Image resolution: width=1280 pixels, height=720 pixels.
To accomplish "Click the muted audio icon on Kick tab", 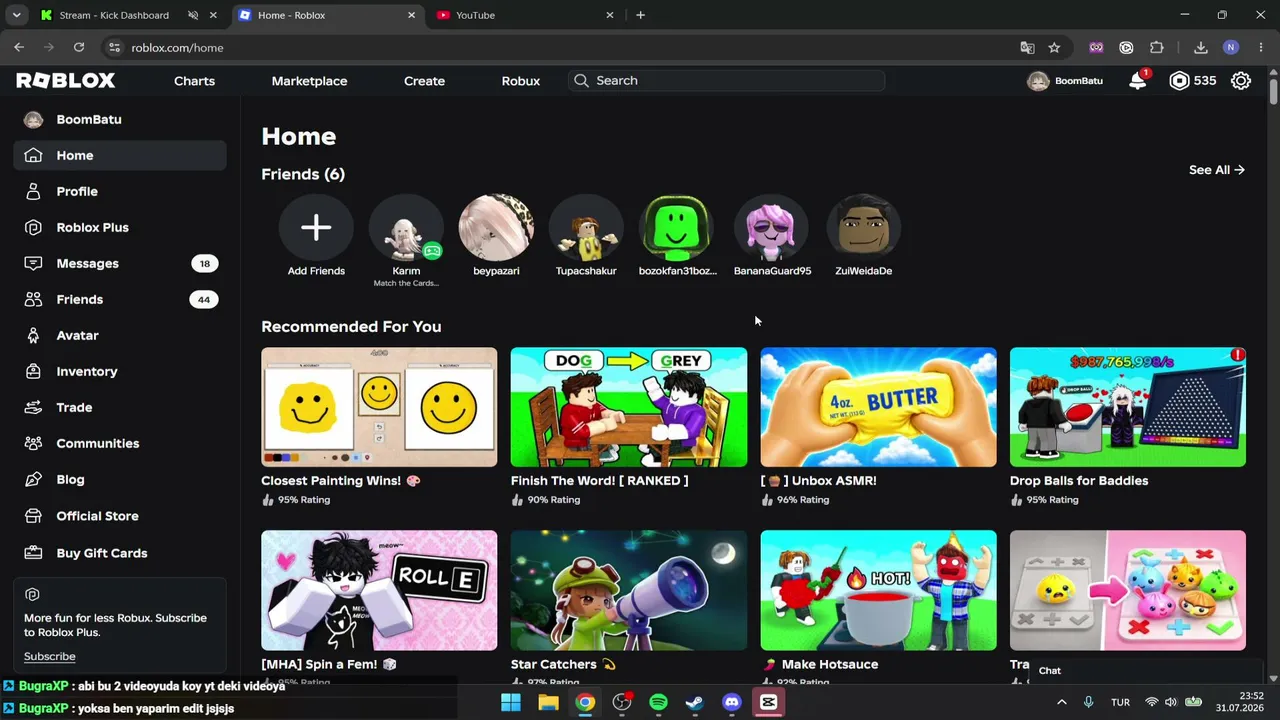I will pyautogui.click(x=193, y=15).
